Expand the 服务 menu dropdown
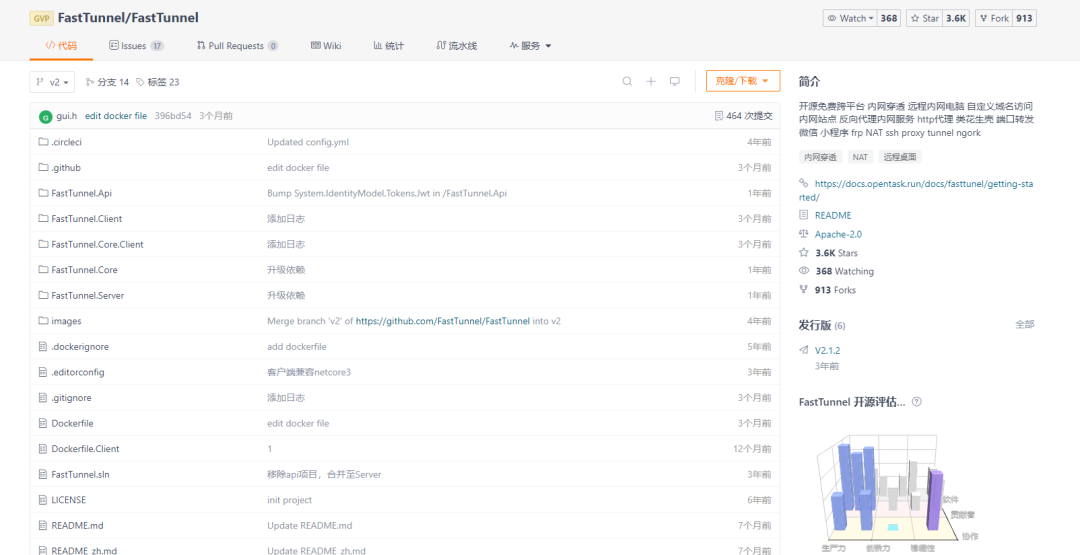1080x555 pixels. (x=531, y=46)
